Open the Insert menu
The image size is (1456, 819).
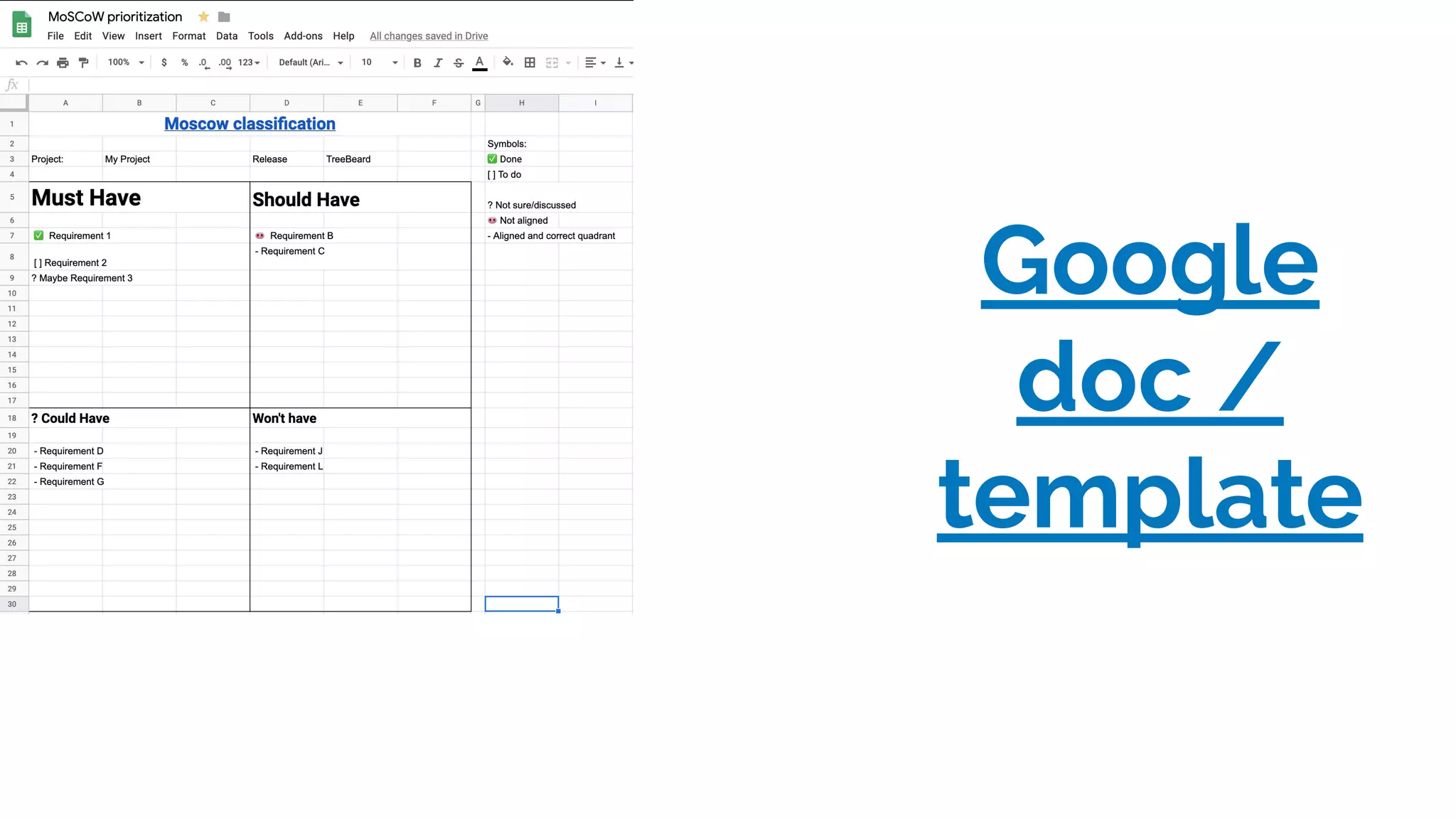pos(149,36)
